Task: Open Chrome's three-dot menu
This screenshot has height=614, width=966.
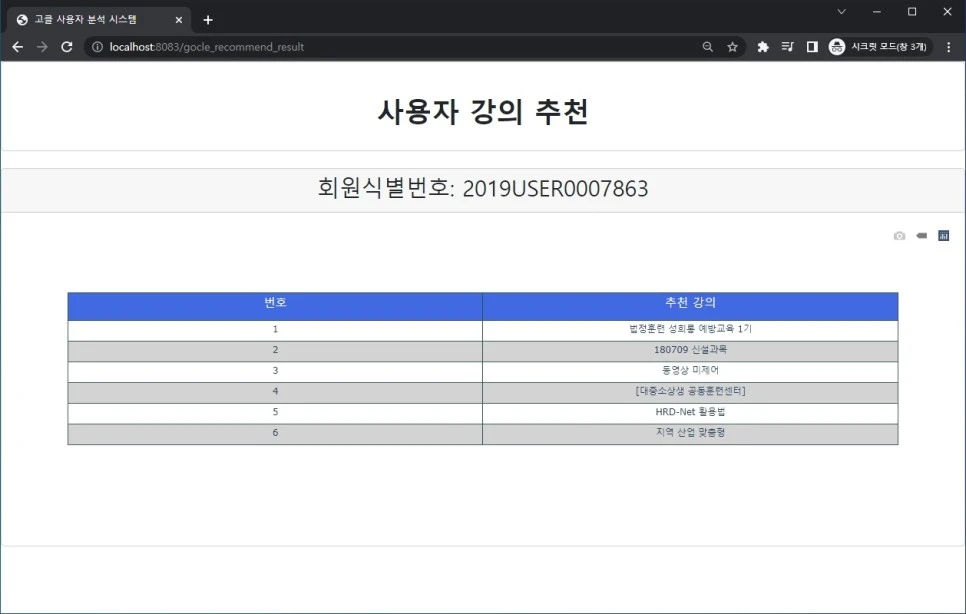Action: coord(949,47)
